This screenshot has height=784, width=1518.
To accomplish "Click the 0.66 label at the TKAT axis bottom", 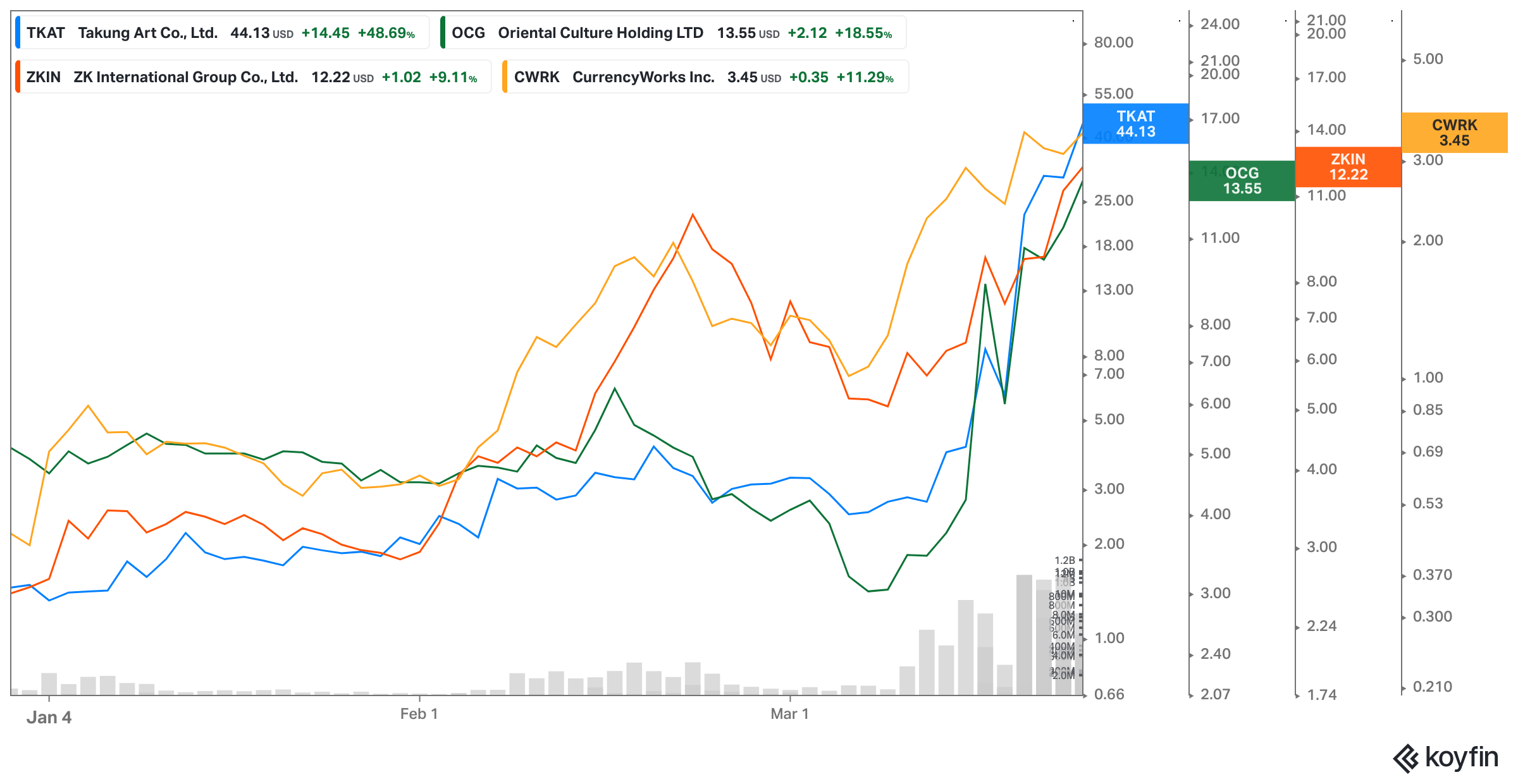I will pyautogui.click(x=1109, y=694).
